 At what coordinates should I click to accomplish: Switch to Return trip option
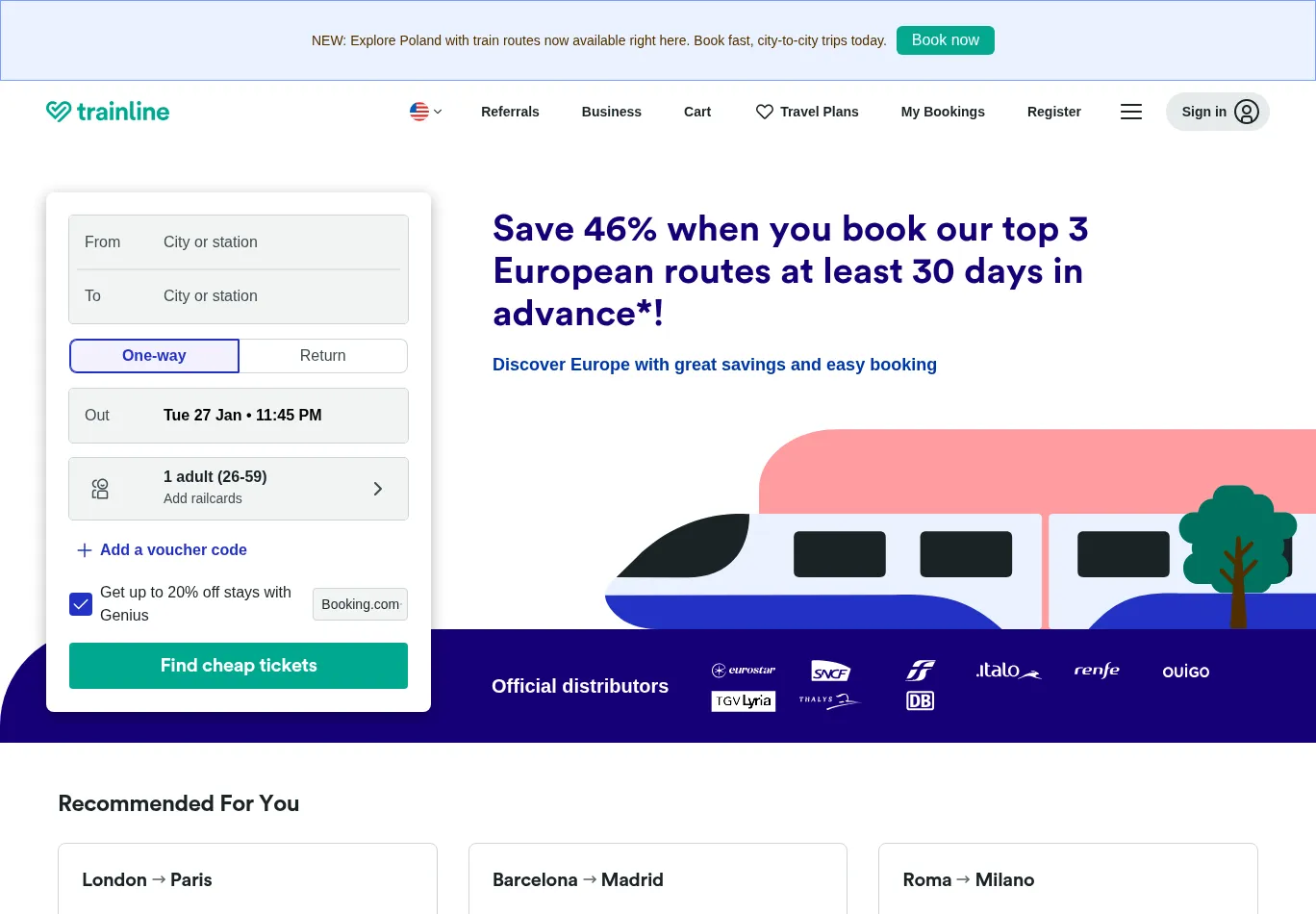point(322,356)
